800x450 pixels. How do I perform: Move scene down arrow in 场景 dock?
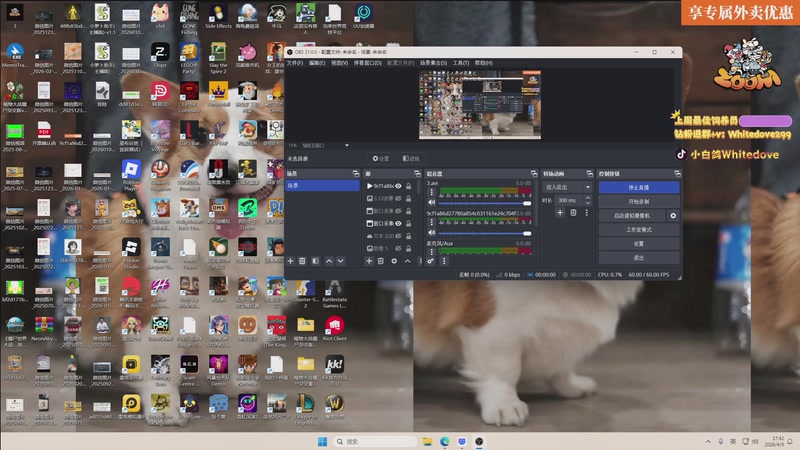pyautogui.click(x=340, y=261)
